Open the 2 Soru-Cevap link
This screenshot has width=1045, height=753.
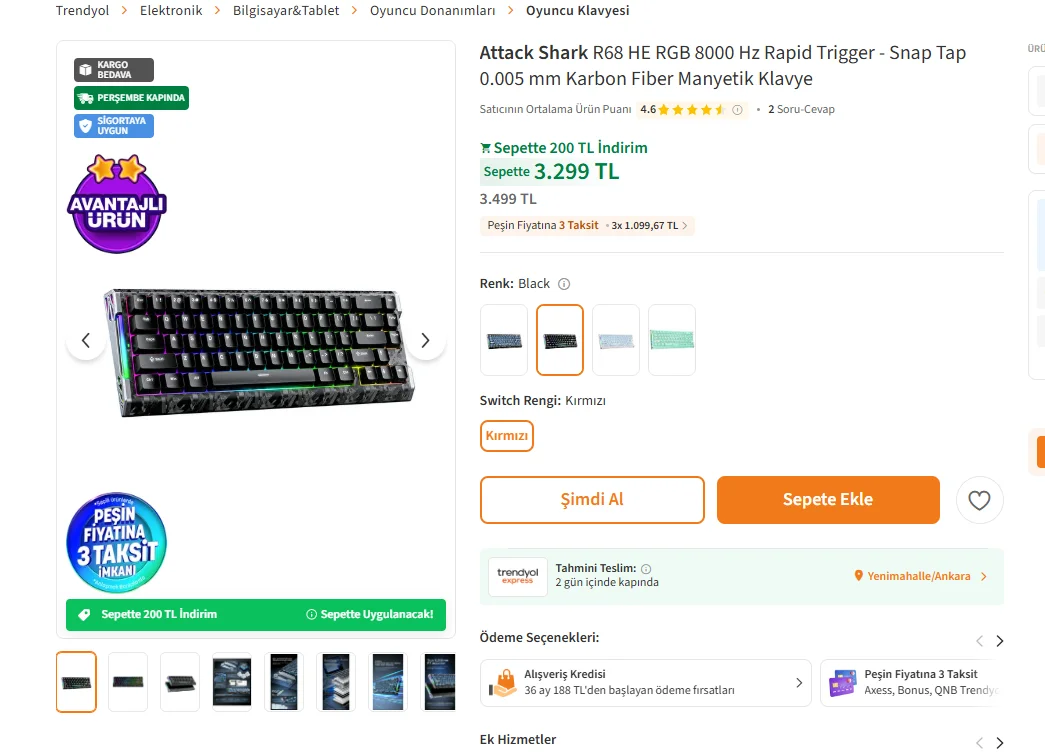(801, 109)
